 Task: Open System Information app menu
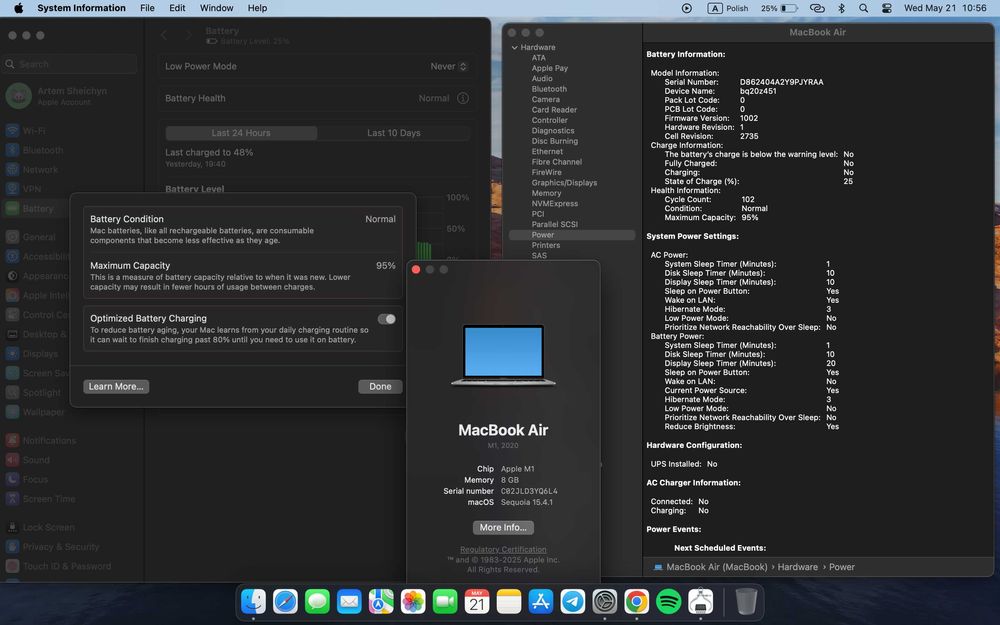tap(81, 8)
